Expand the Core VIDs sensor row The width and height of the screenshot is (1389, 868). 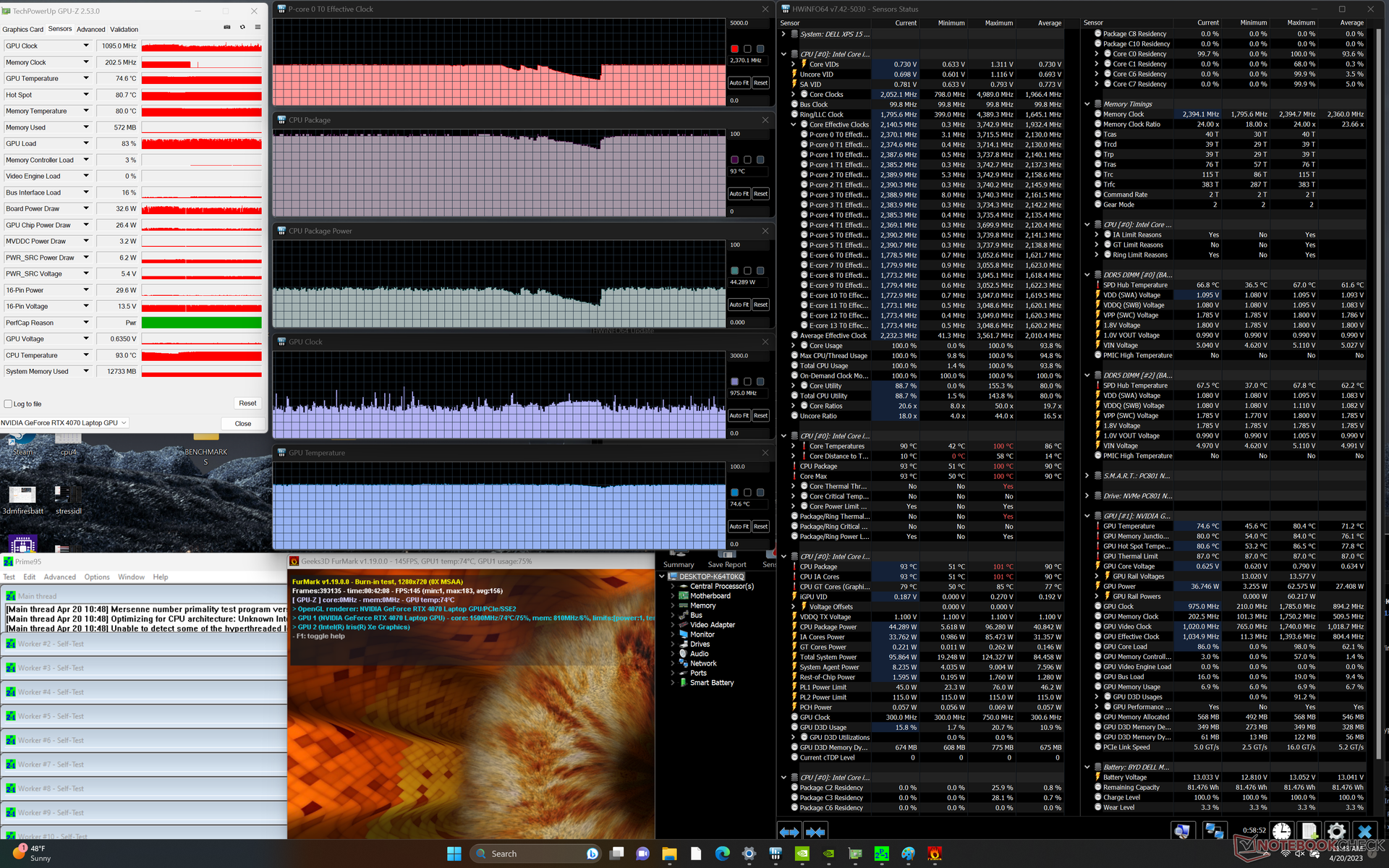(x=793, y=64)
